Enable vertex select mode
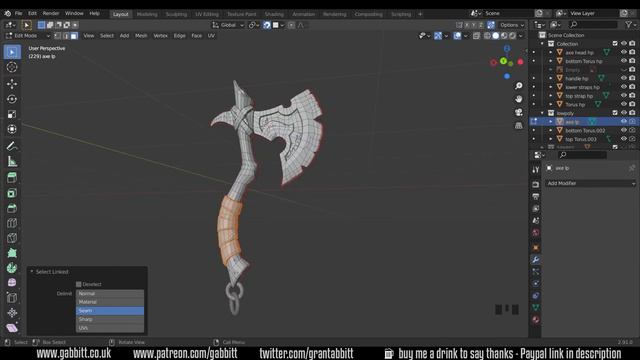This screenshot has width=640, height=360. pos(58,36)
